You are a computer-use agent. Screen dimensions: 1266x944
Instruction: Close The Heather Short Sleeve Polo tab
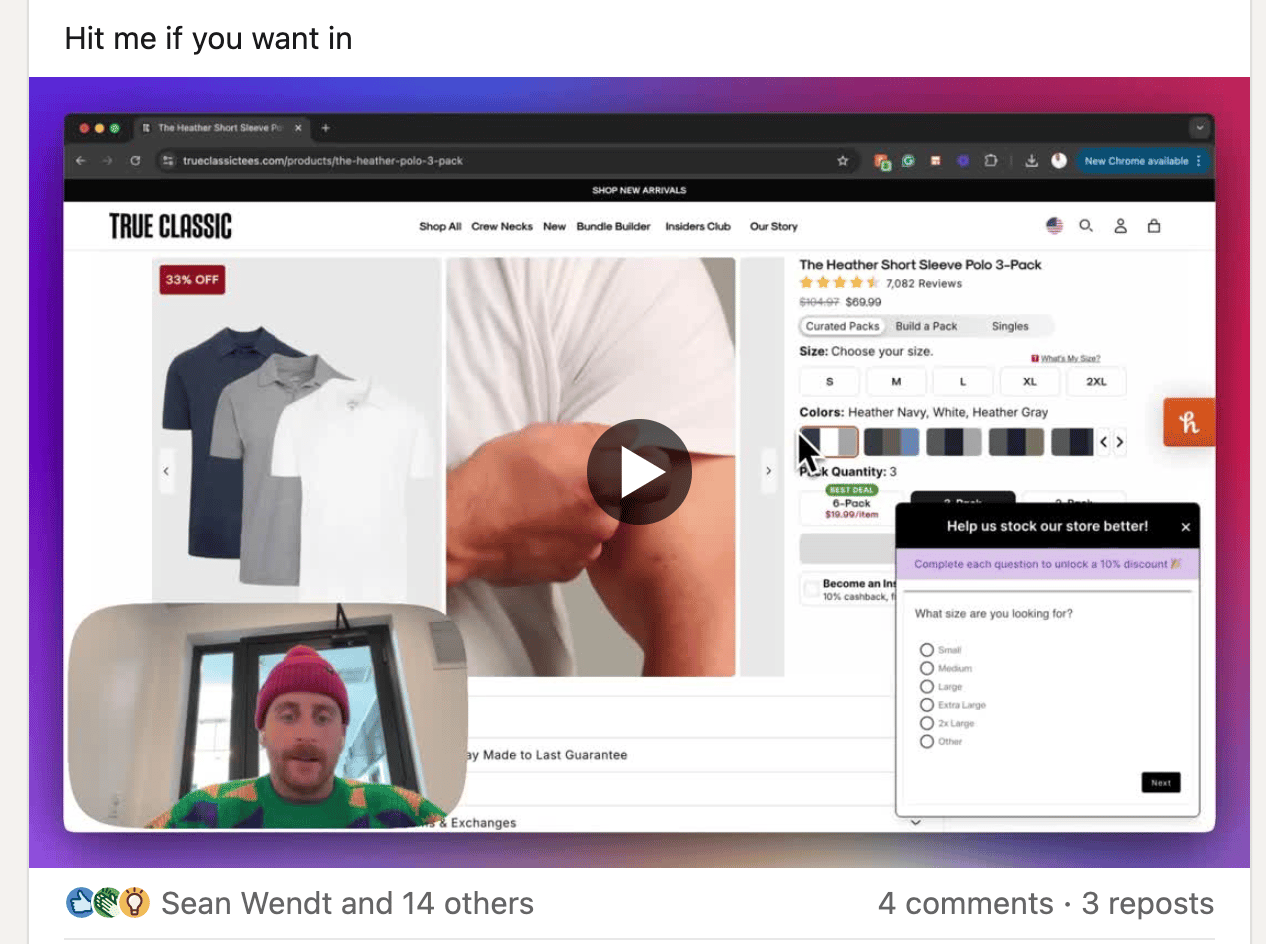click(300, 128)
